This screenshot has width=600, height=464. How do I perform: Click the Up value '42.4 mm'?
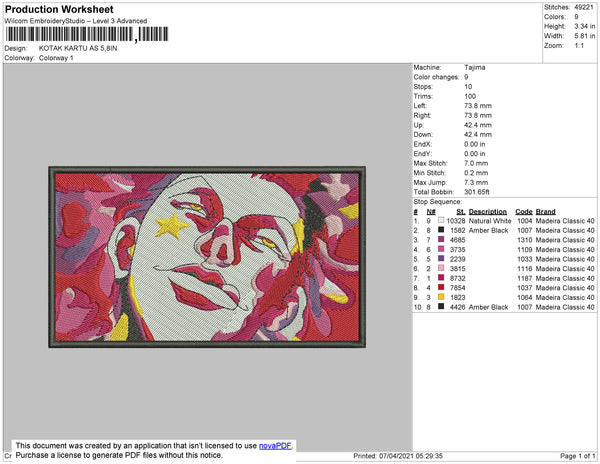coord(478,125)
